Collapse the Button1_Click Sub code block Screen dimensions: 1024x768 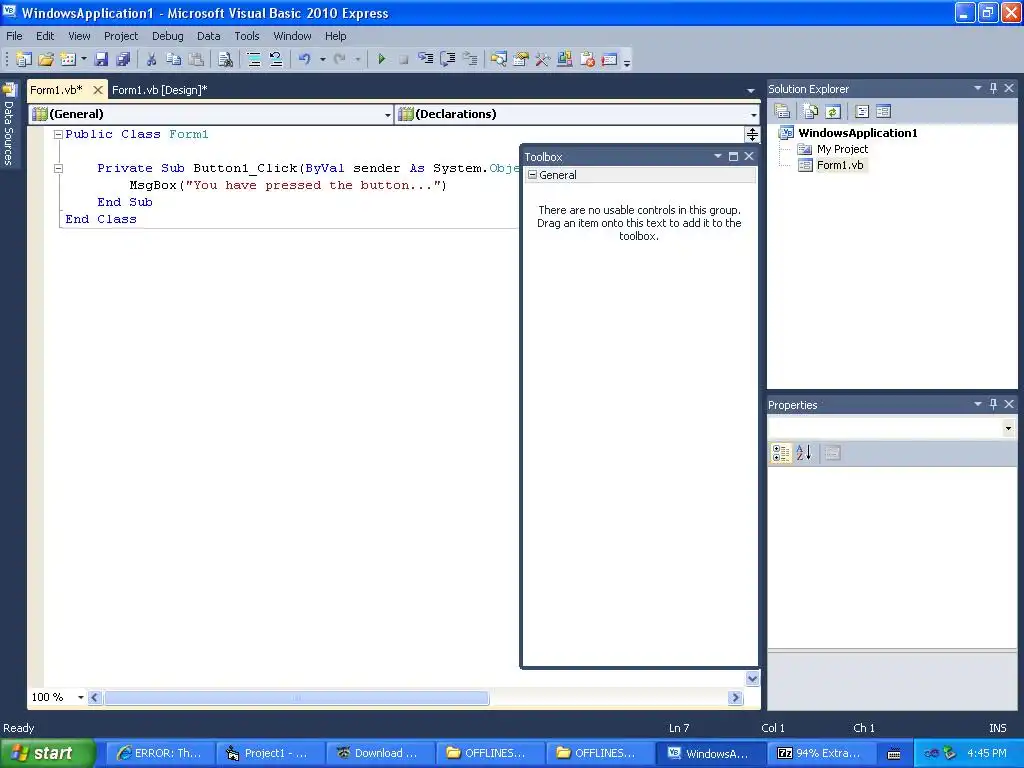click(58, 168)
